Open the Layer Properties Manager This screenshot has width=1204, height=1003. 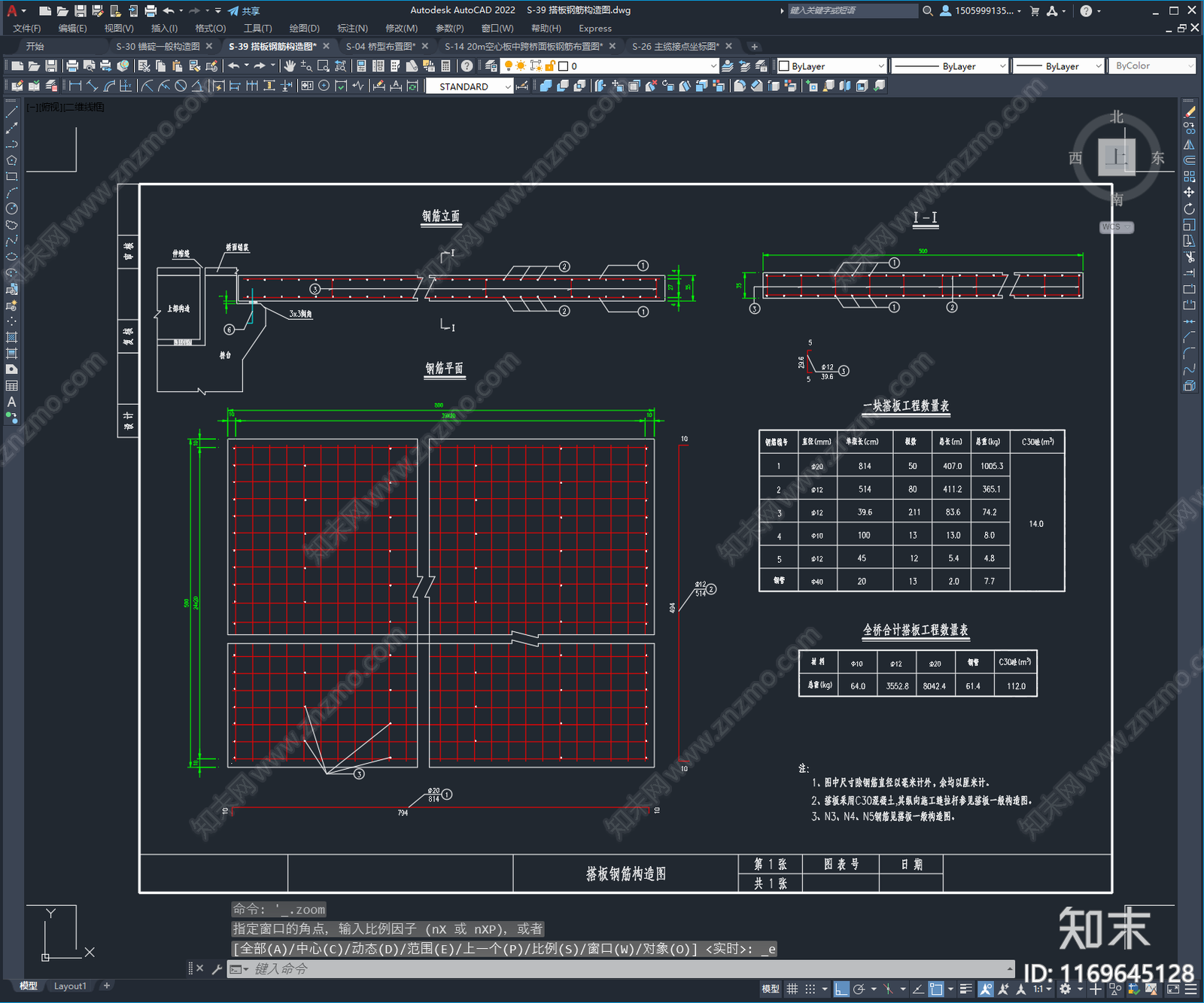491,66
